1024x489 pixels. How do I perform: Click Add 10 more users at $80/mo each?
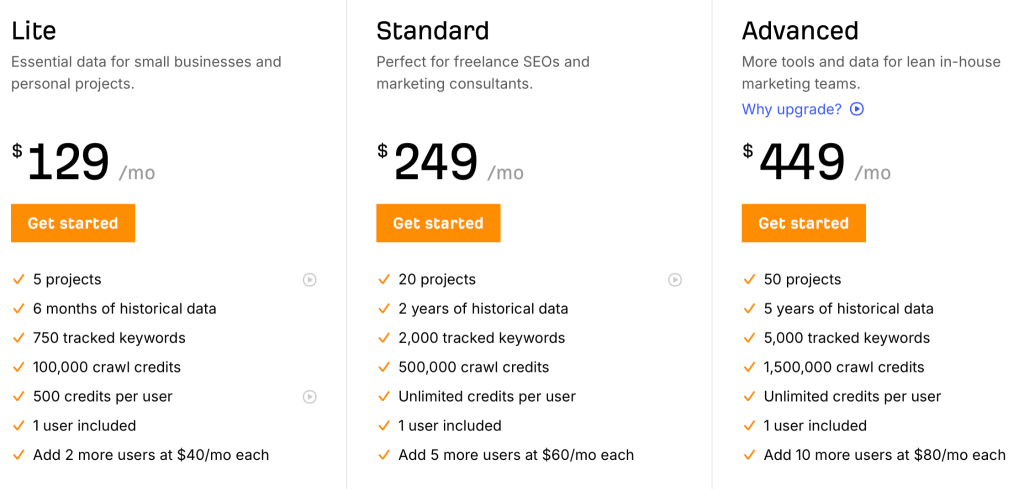point(884,455)
